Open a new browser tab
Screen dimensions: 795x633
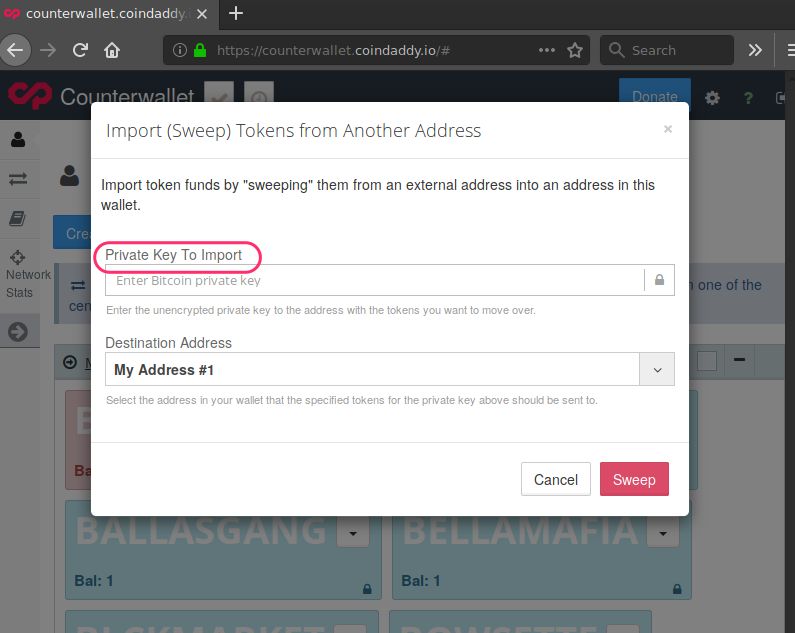click(x=236, y=13)
